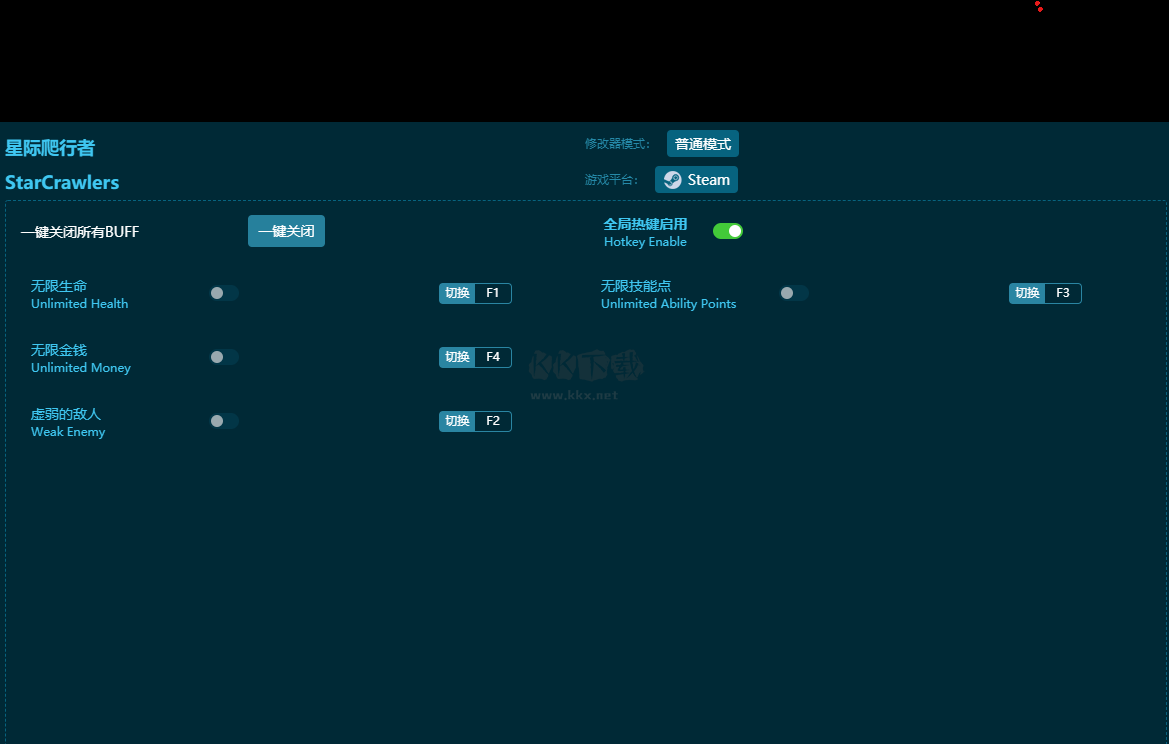Click the 切换 button beside F2

(x=457, y=421)
